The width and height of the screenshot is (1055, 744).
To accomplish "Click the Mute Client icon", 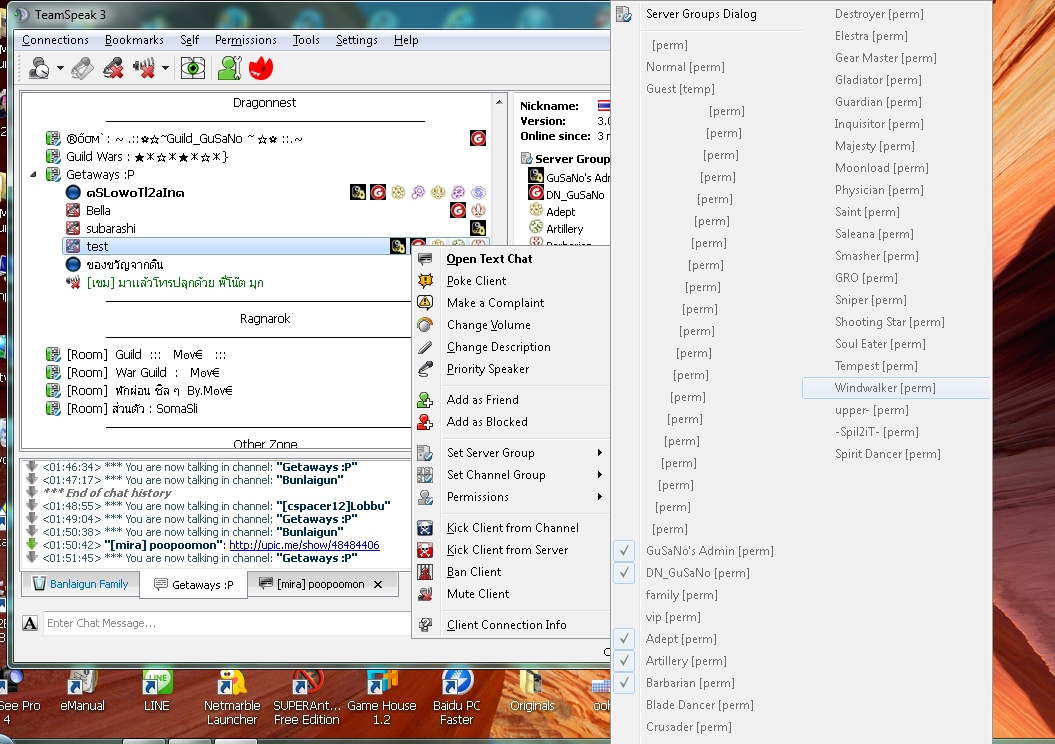I will tap(425, 594).
